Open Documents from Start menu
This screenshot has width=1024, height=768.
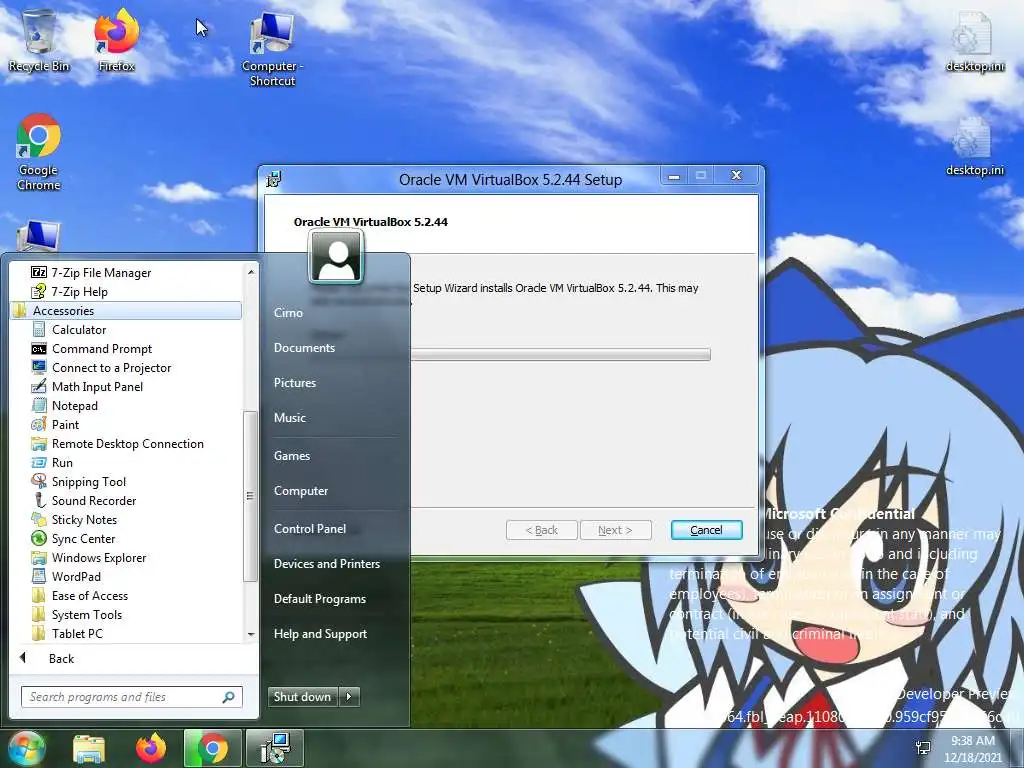pyautogui.click(x=304, y=348)
